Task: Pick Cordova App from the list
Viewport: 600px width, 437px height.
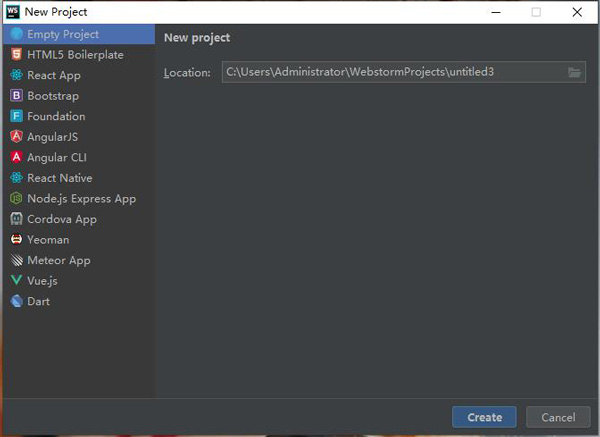Action: coord(79,219)
